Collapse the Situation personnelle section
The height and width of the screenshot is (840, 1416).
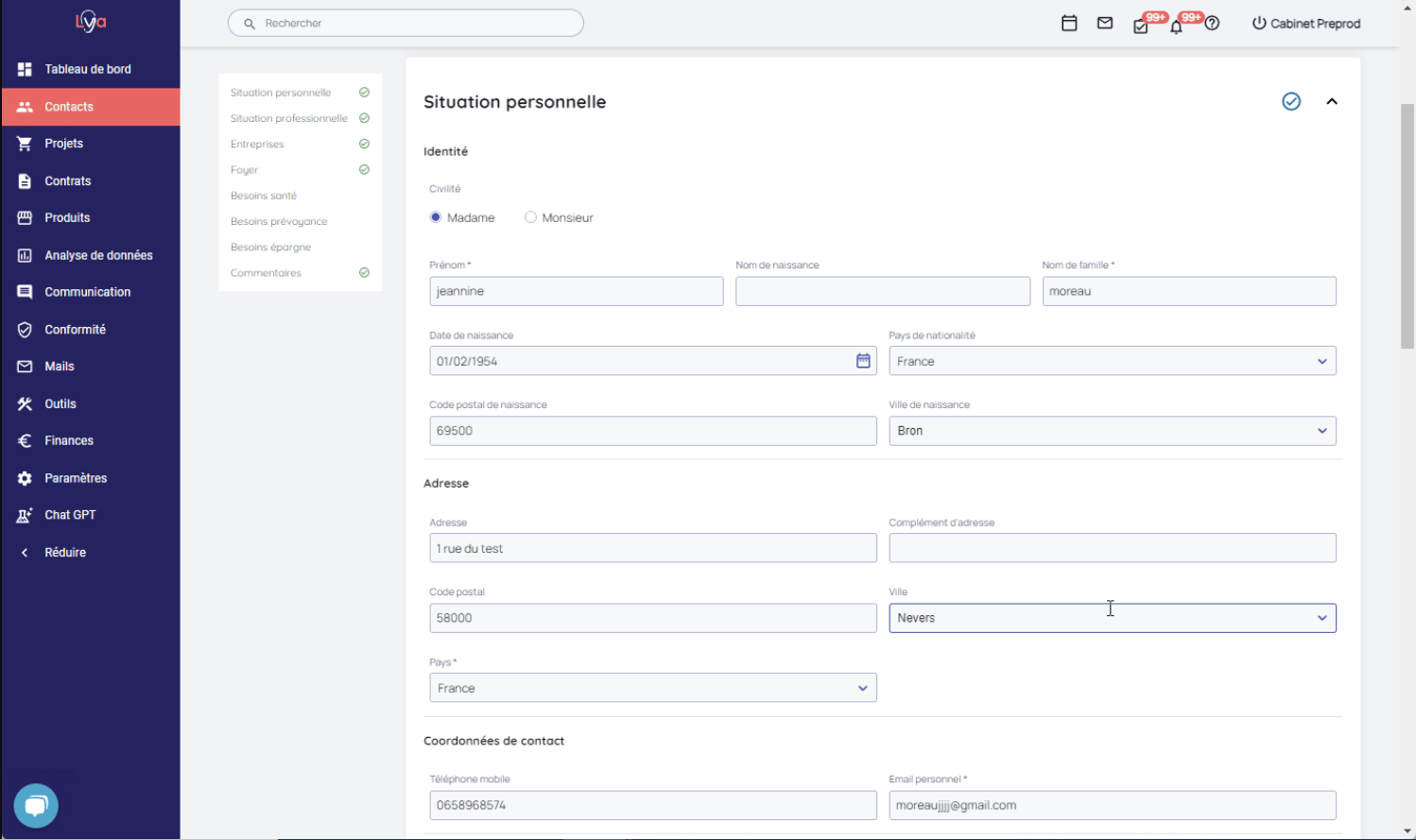[x=1332, y=101]
